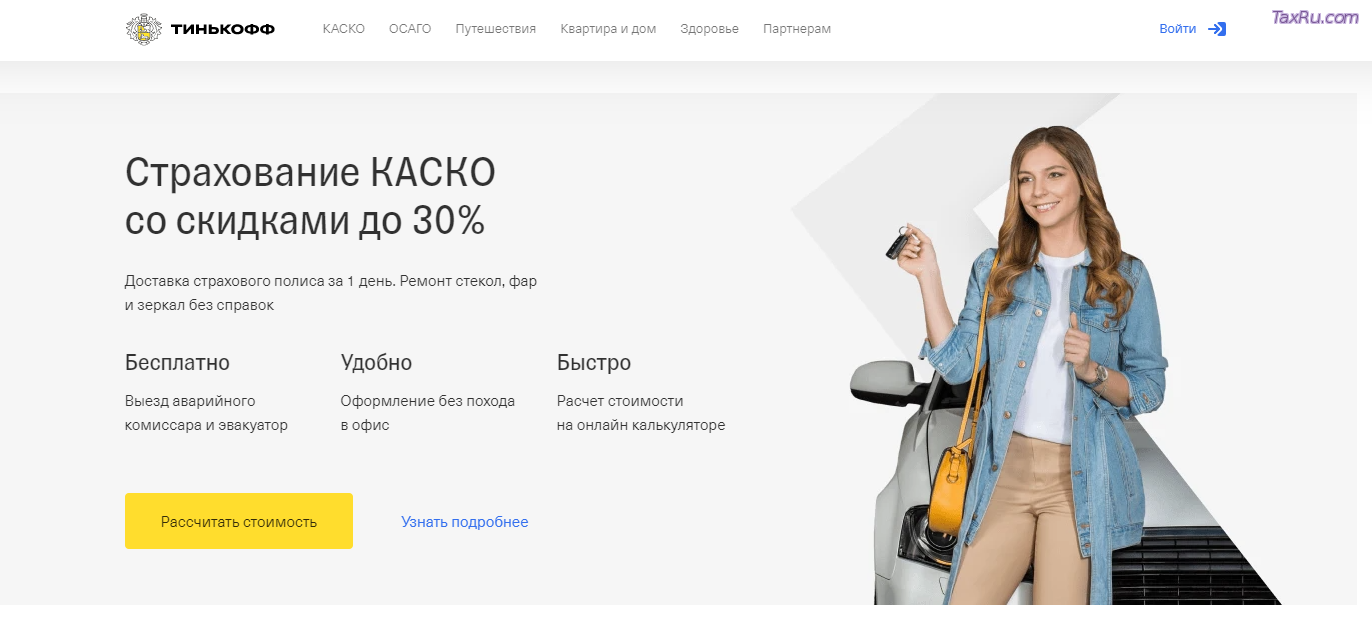Image resolution: width=1372 pixels, height=622 pixels.
Task: Click the login arrow icon beside Войти
Action: click(1217, 29)
